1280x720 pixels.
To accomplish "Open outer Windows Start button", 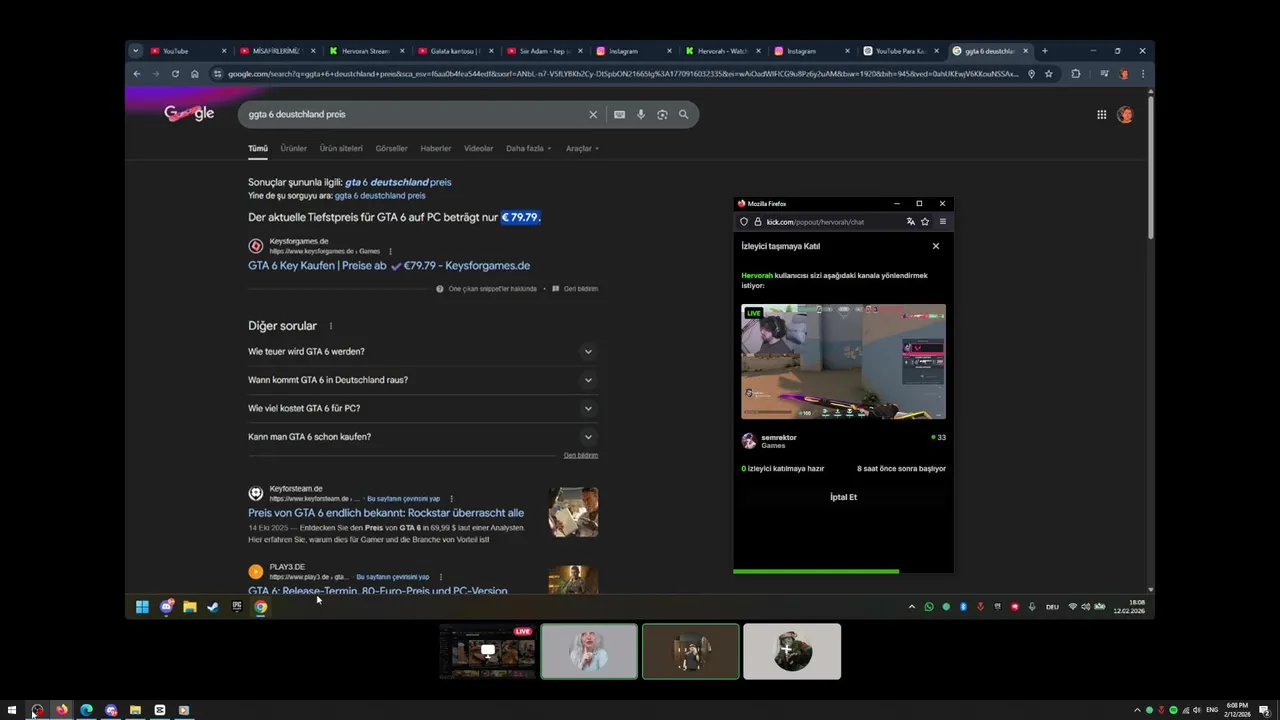I will (12, 710).
